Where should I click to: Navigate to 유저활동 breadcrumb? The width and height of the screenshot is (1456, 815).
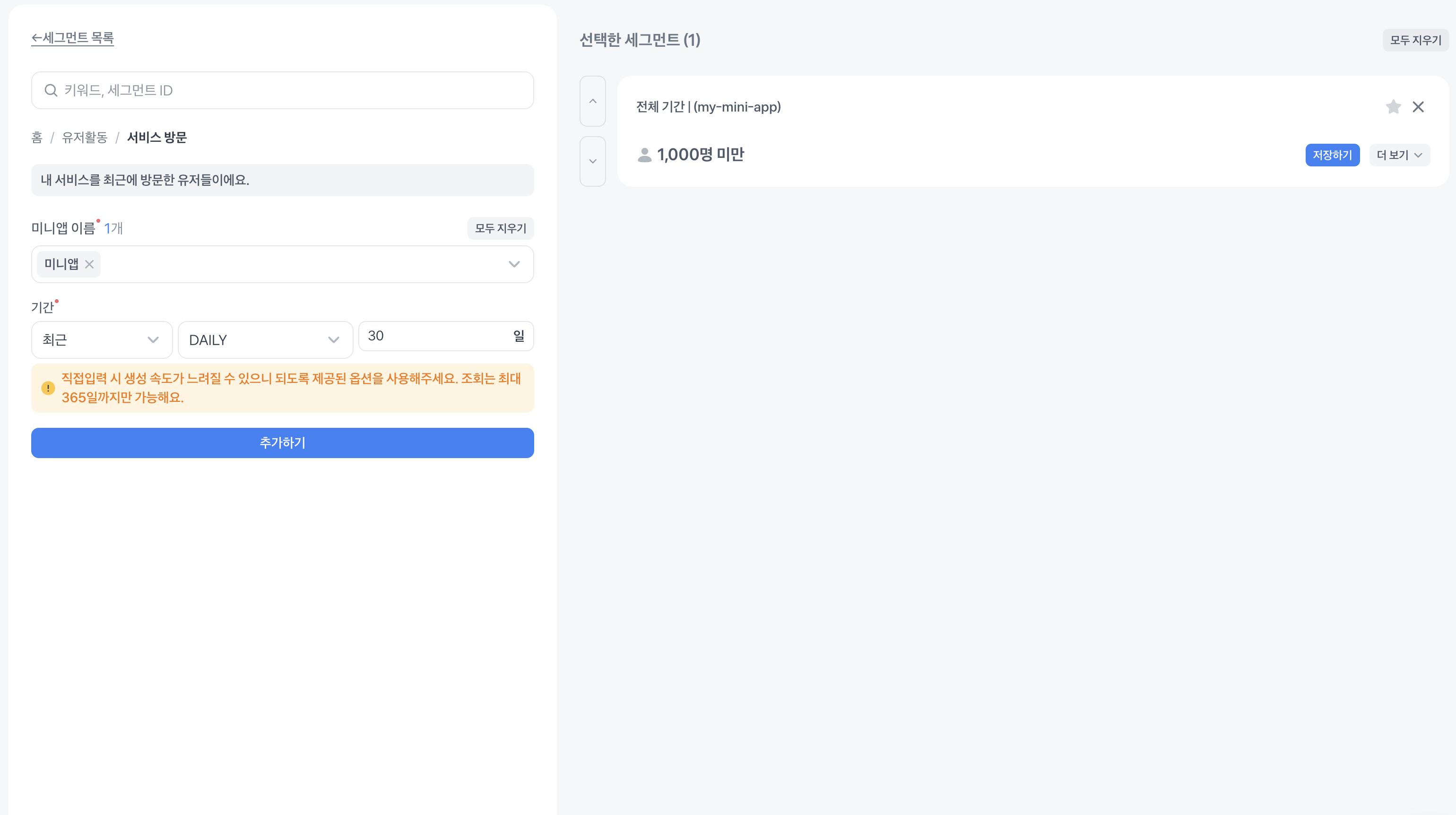coord(84,138)
